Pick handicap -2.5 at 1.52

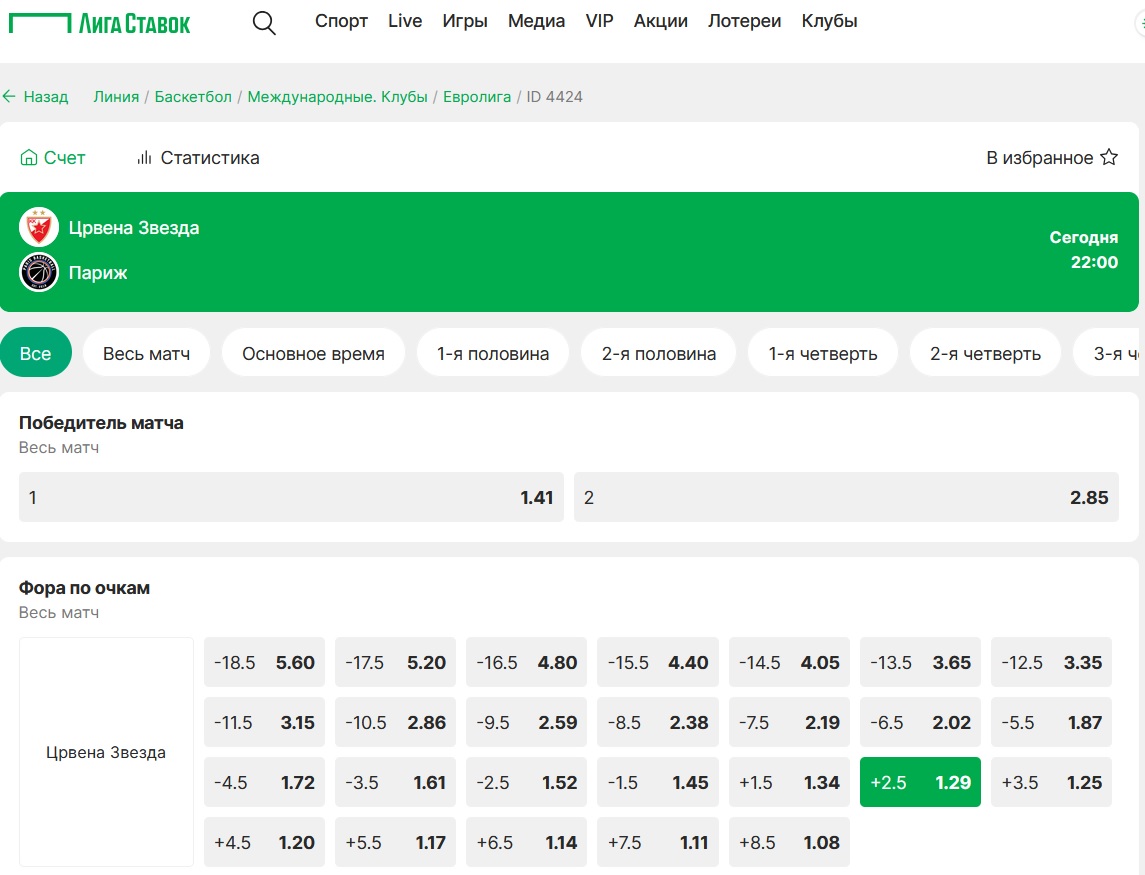coord(526,782)
